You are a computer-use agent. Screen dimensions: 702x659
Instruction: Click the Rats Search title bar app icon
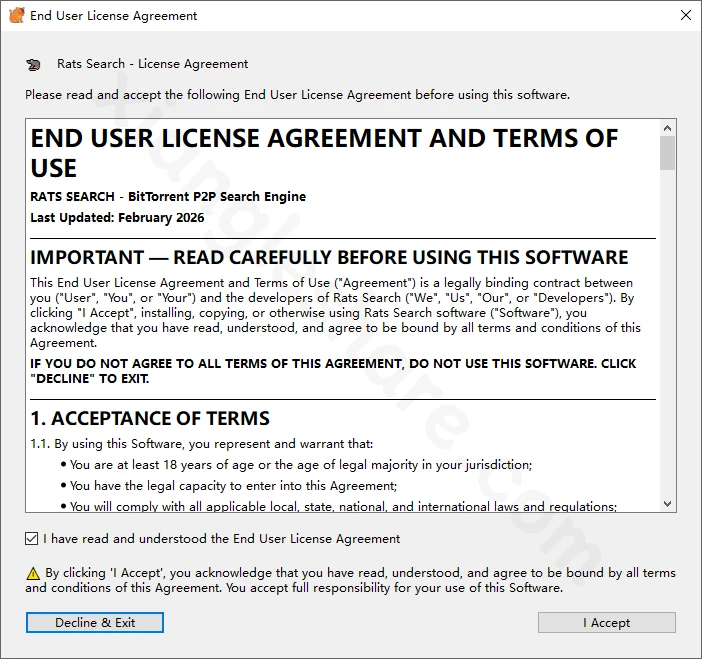[x=17, y=16]
